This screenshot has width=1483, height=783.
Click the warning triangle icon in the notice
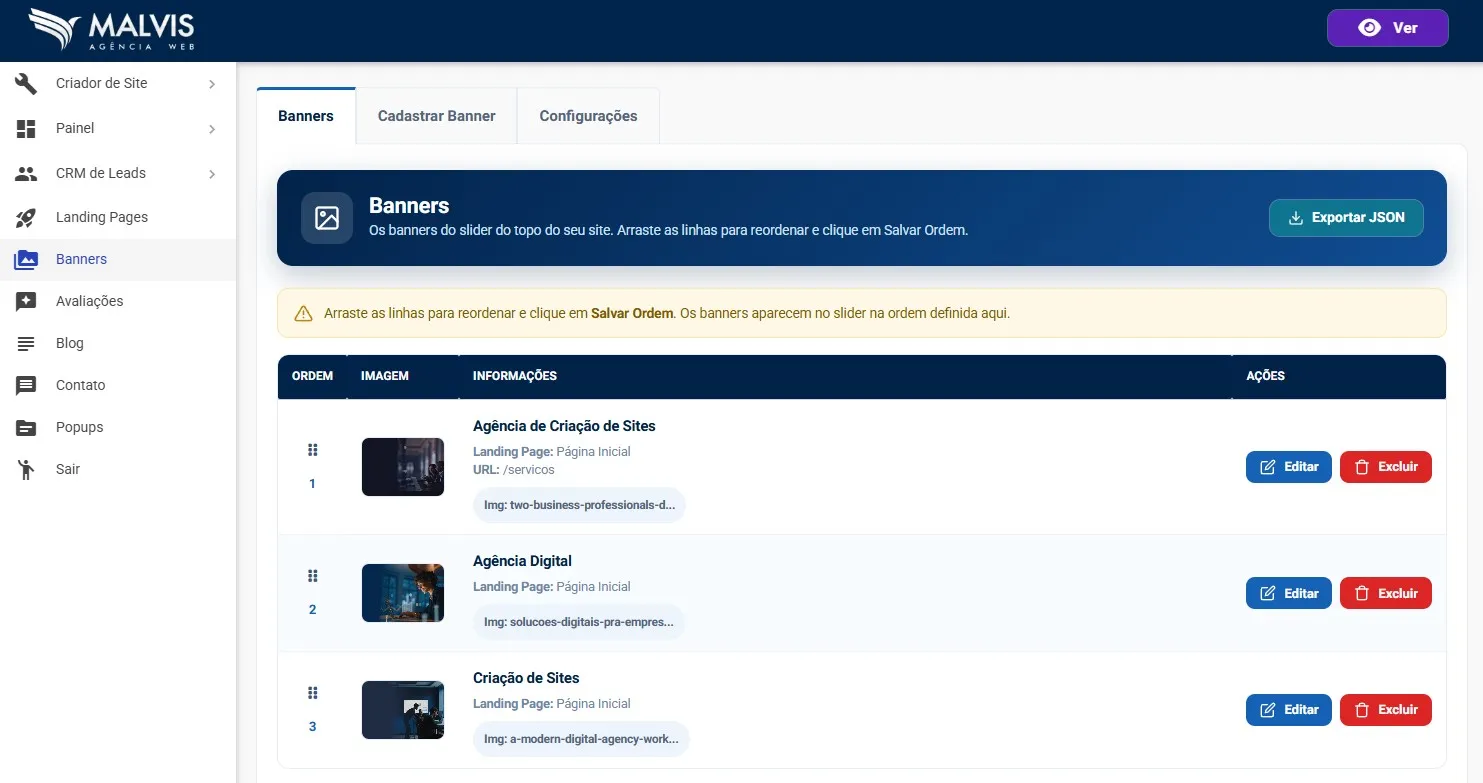point(304,313)
